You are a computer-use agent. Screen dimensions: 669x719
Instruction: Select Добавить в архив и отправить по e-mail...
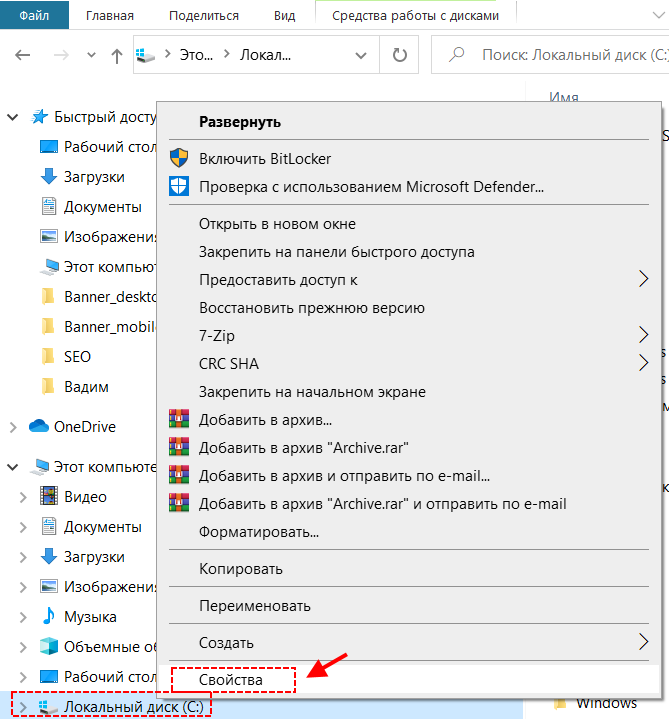click(408, 476)
